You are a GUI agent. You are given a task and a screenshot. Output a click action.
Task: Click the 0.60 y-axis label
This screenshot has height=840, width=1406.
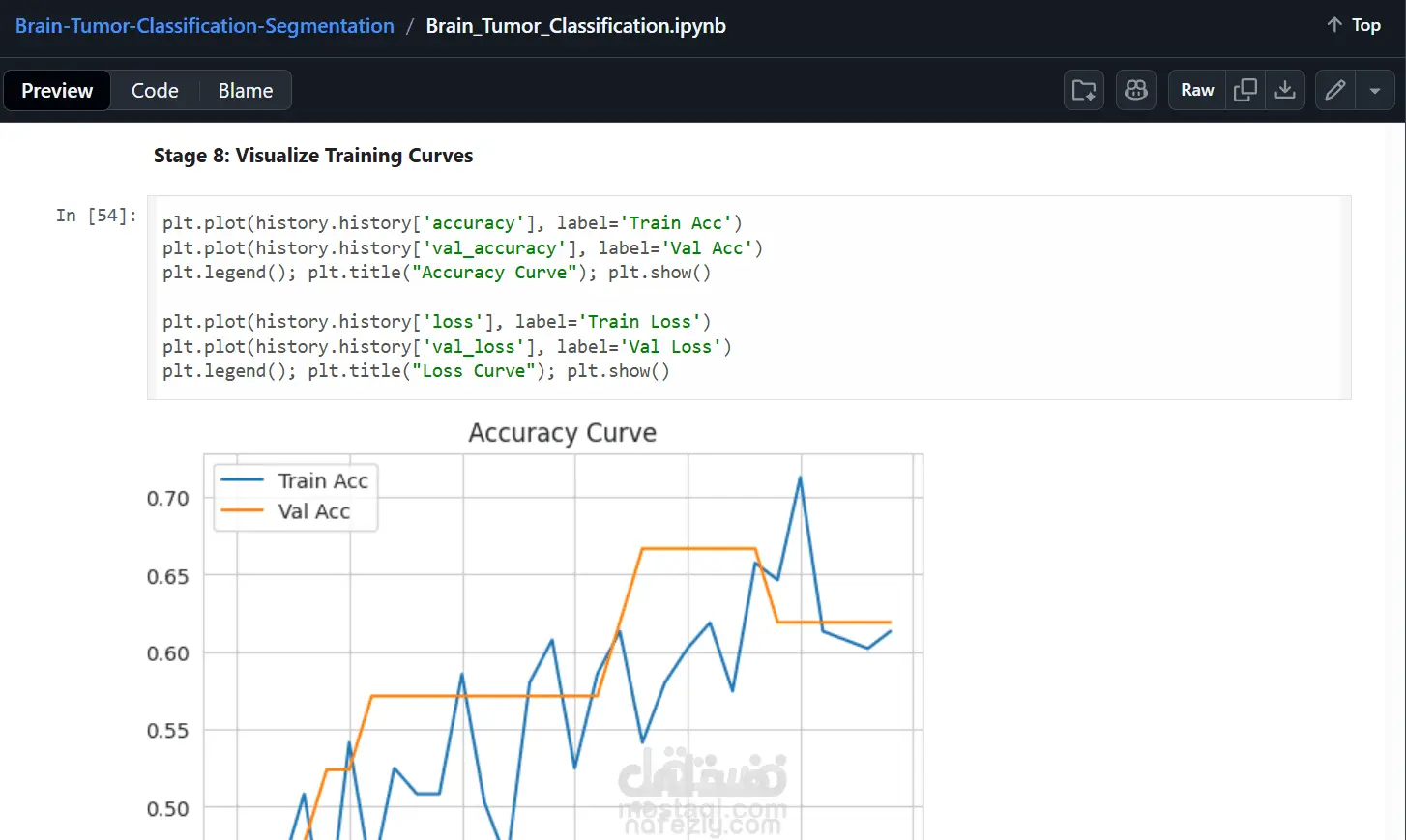tap(168, 654)
